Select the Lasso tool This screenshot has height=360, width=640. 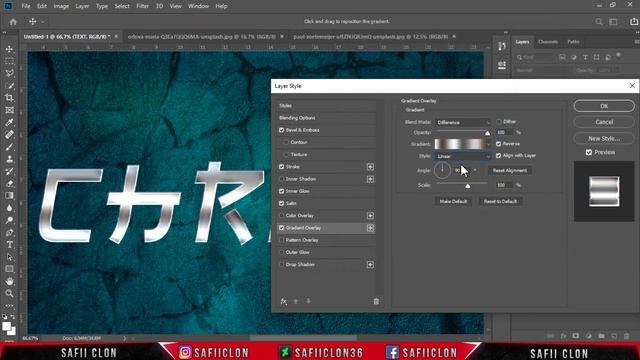click(x=9, y=73)
